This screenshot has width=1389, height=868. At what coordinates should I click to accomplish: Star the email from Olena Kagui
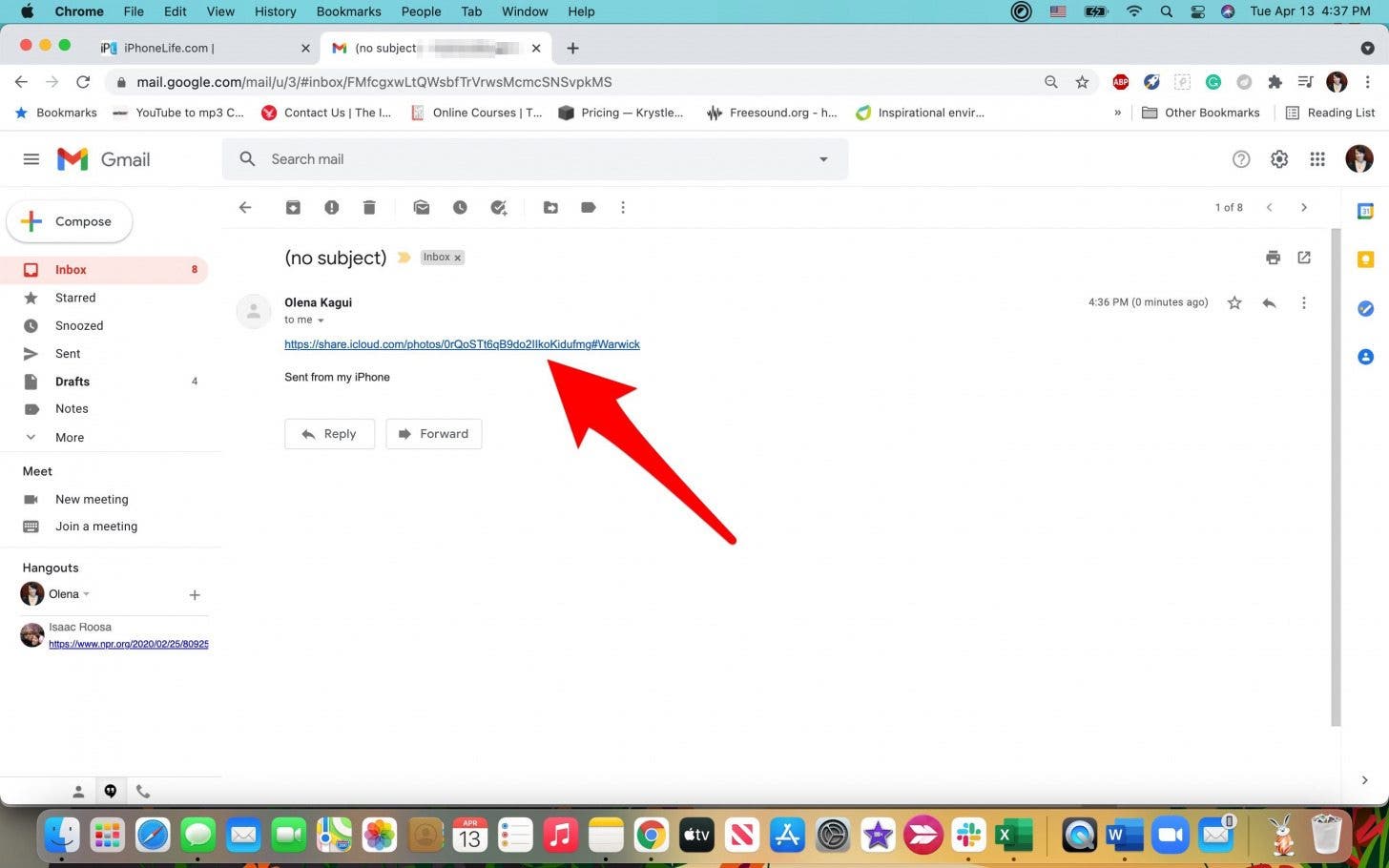(1234, 302)
